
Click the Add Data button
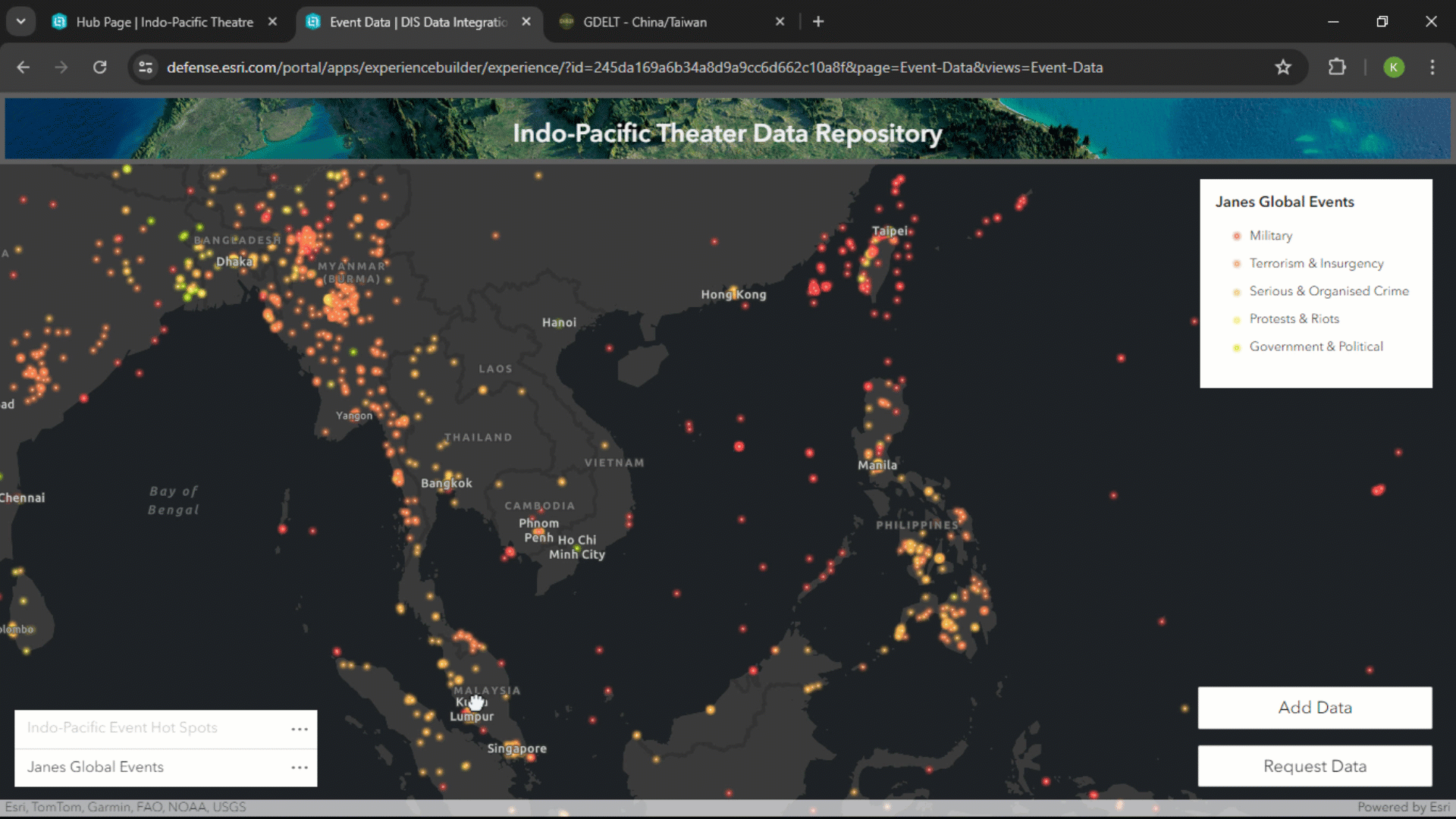point(1314,707)
